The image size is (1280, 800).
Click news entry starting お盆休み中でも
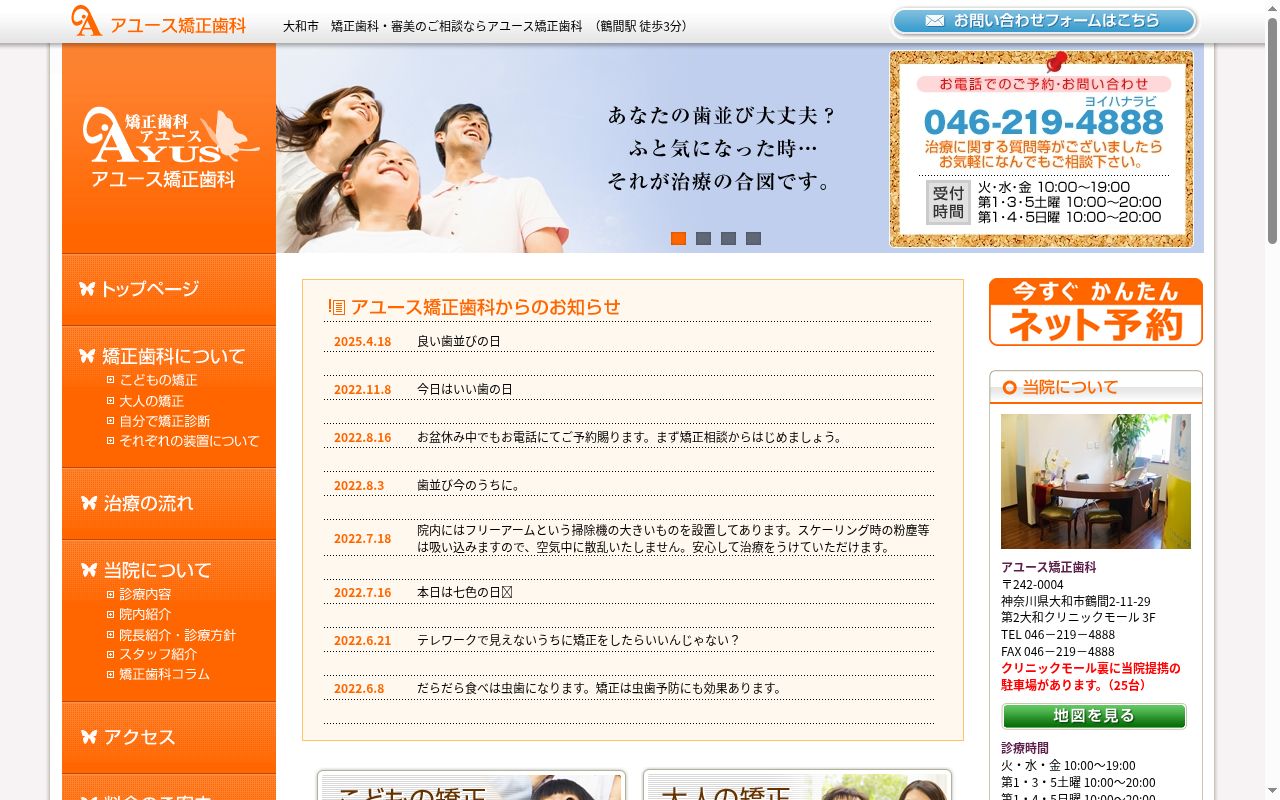coord(630,437)
